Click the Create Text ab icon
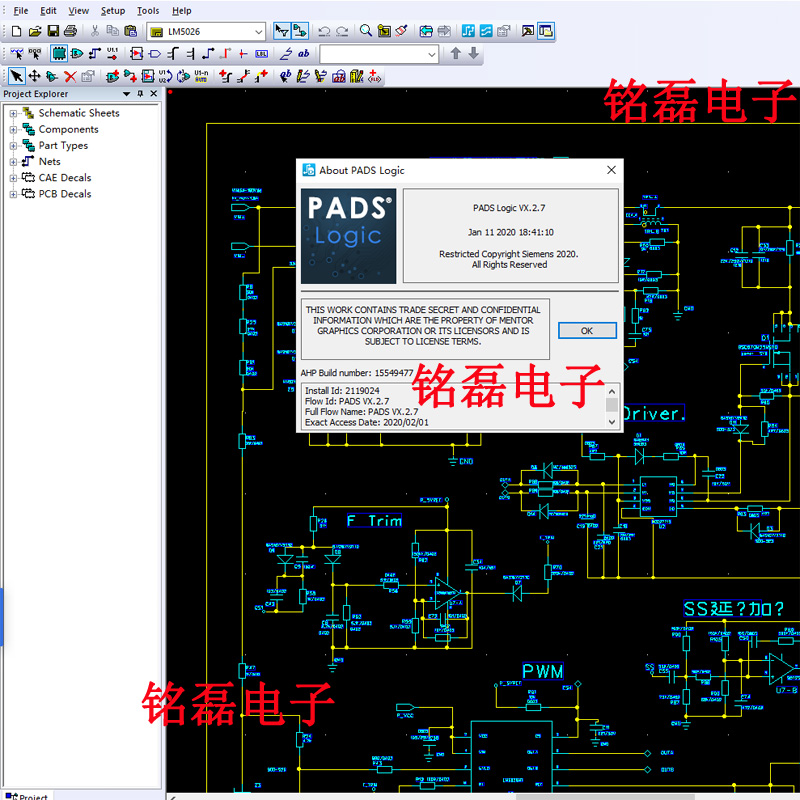 [286, 77]
